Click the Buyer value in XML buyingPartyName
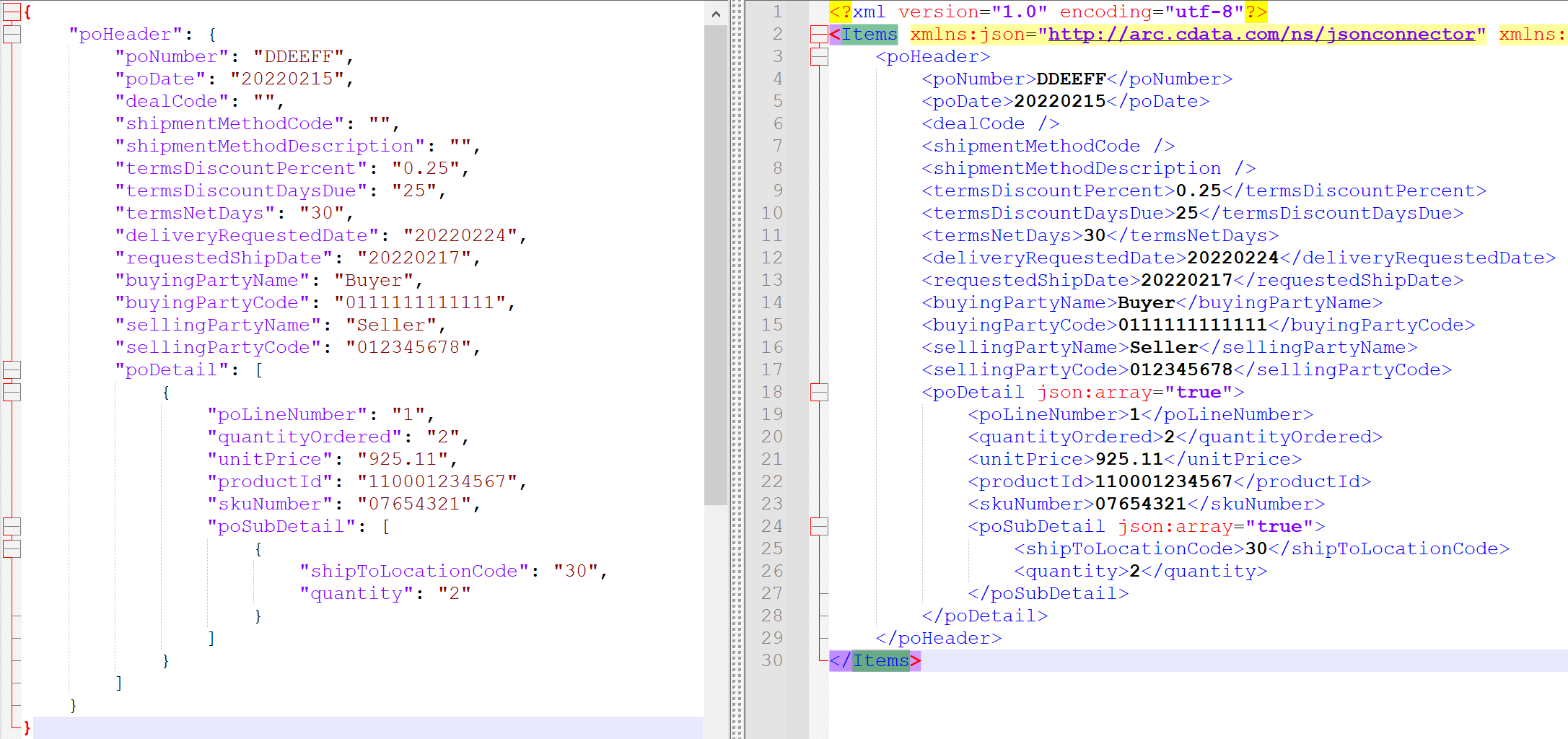Screen dimensions: 1568x739 [1147, 302]
